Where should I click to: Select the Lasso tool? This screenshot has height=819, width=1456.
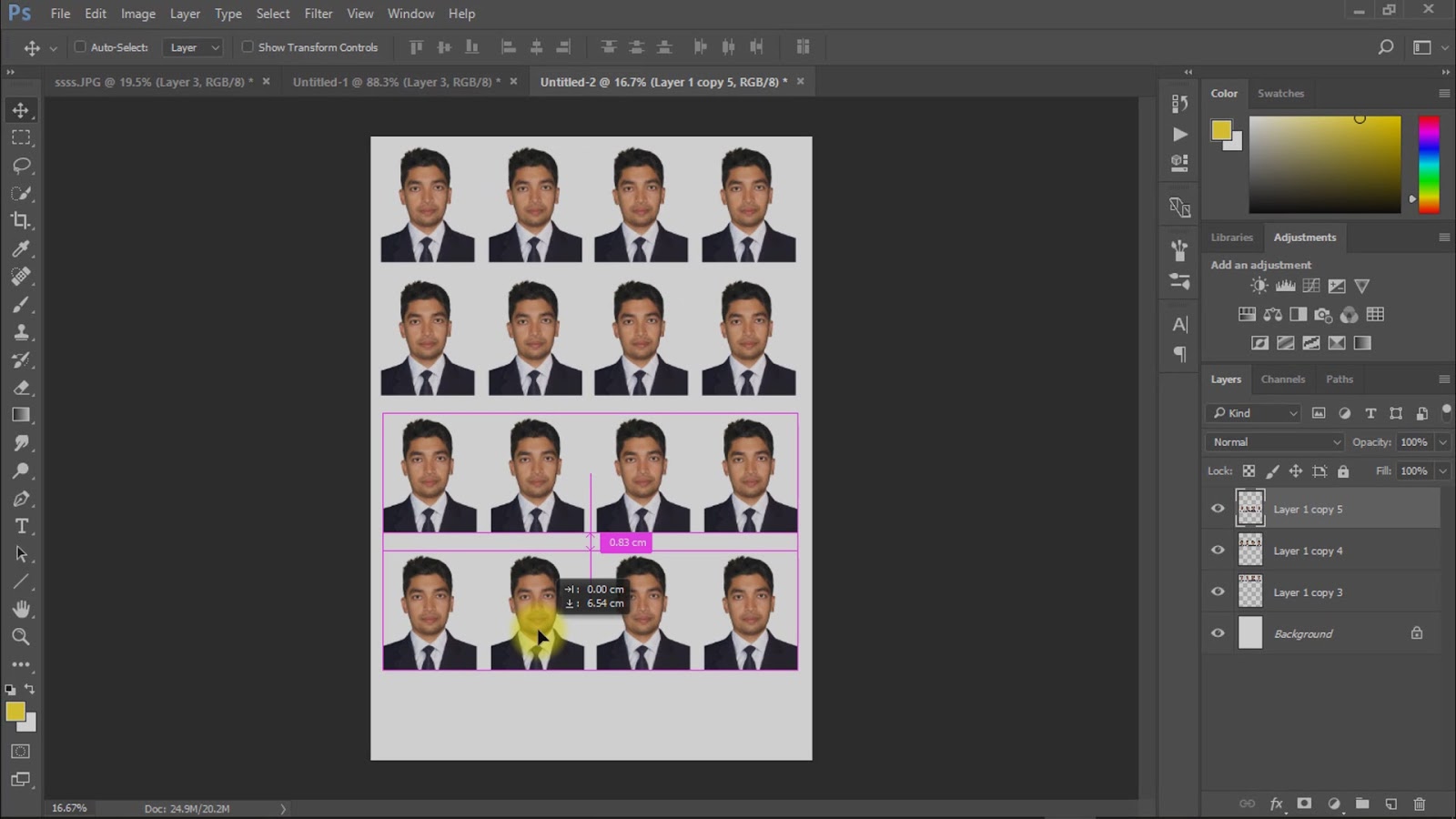(x=21, y=166)
